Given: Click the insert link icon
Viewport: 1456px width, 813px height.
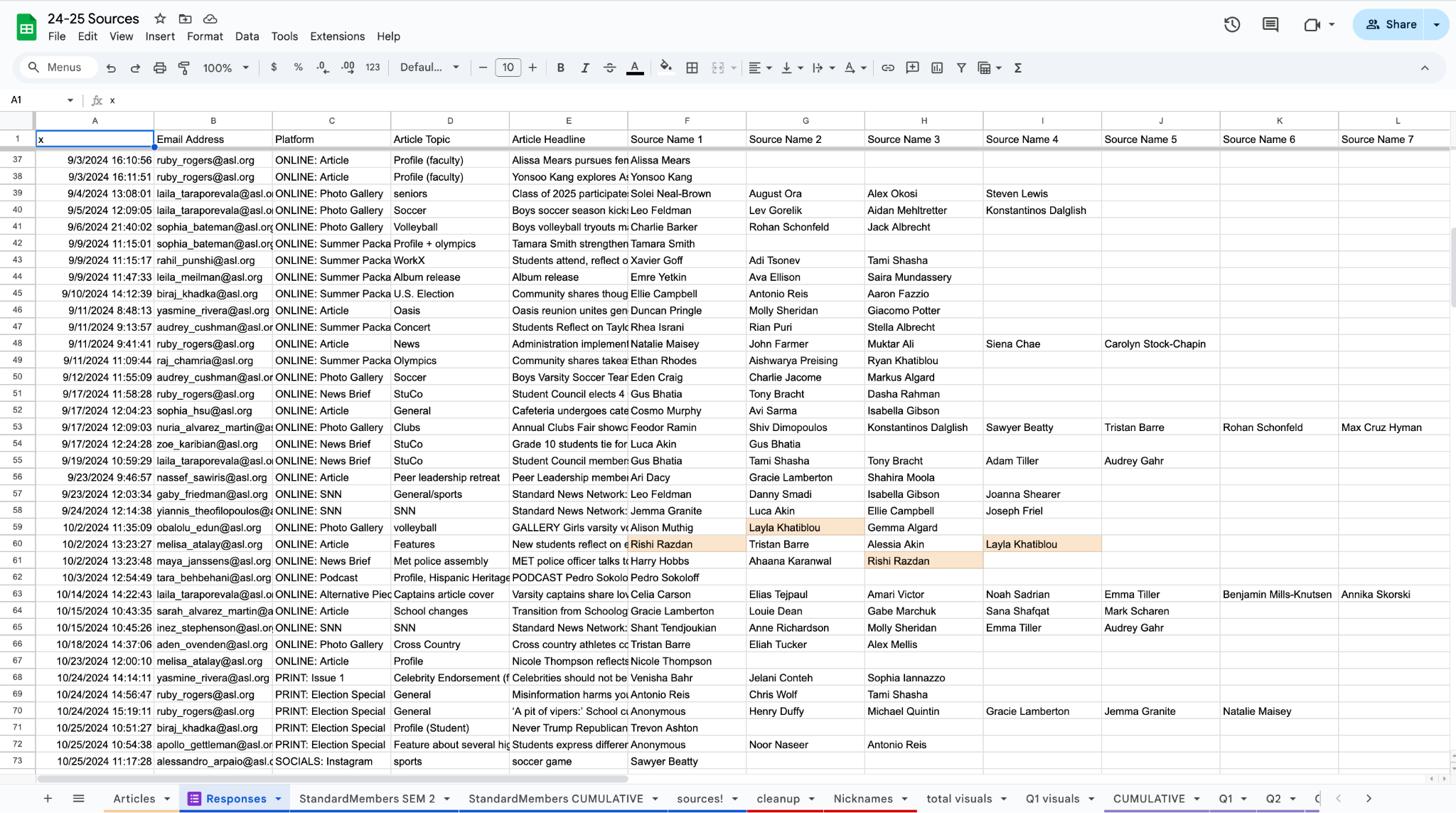Looking at the screenshot, I should (888, 68).
